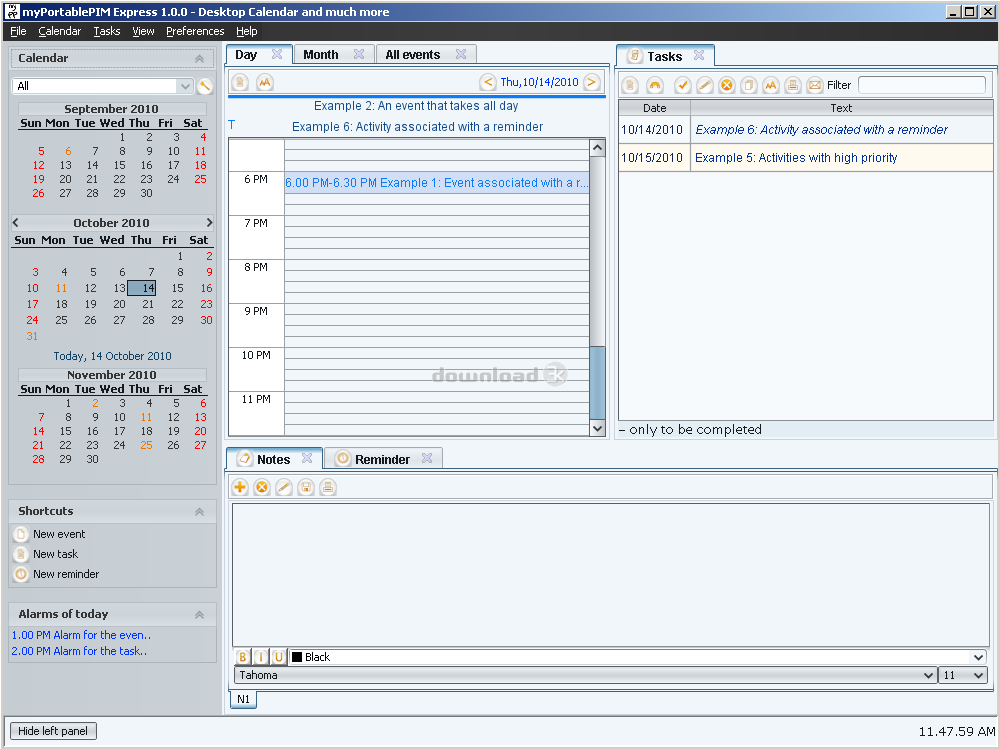Collapse the Shortcuts panel
Screen dimensions: 1000x749
pos(200,512)
